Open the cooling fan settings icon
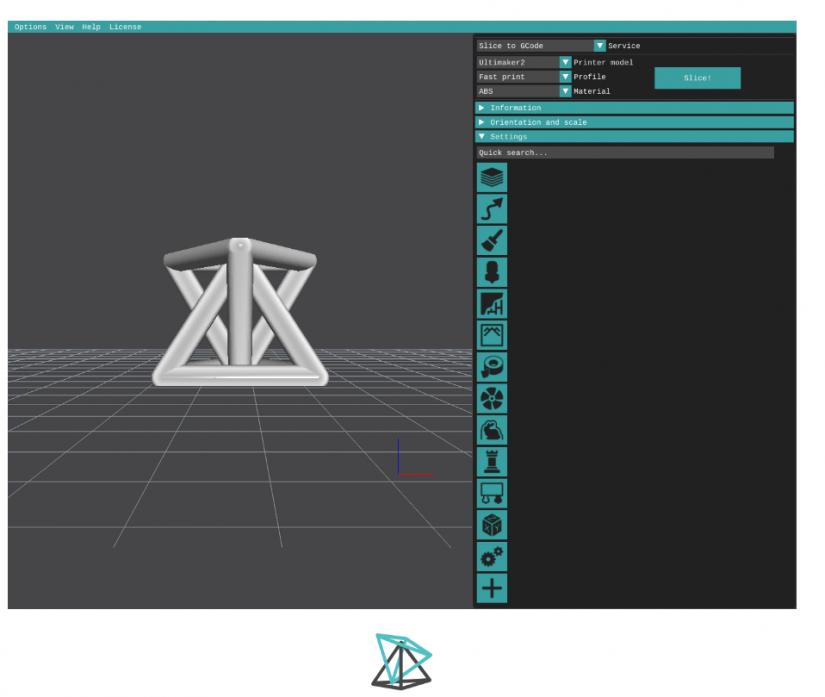 pyautogui.click(x=491, y=398)
